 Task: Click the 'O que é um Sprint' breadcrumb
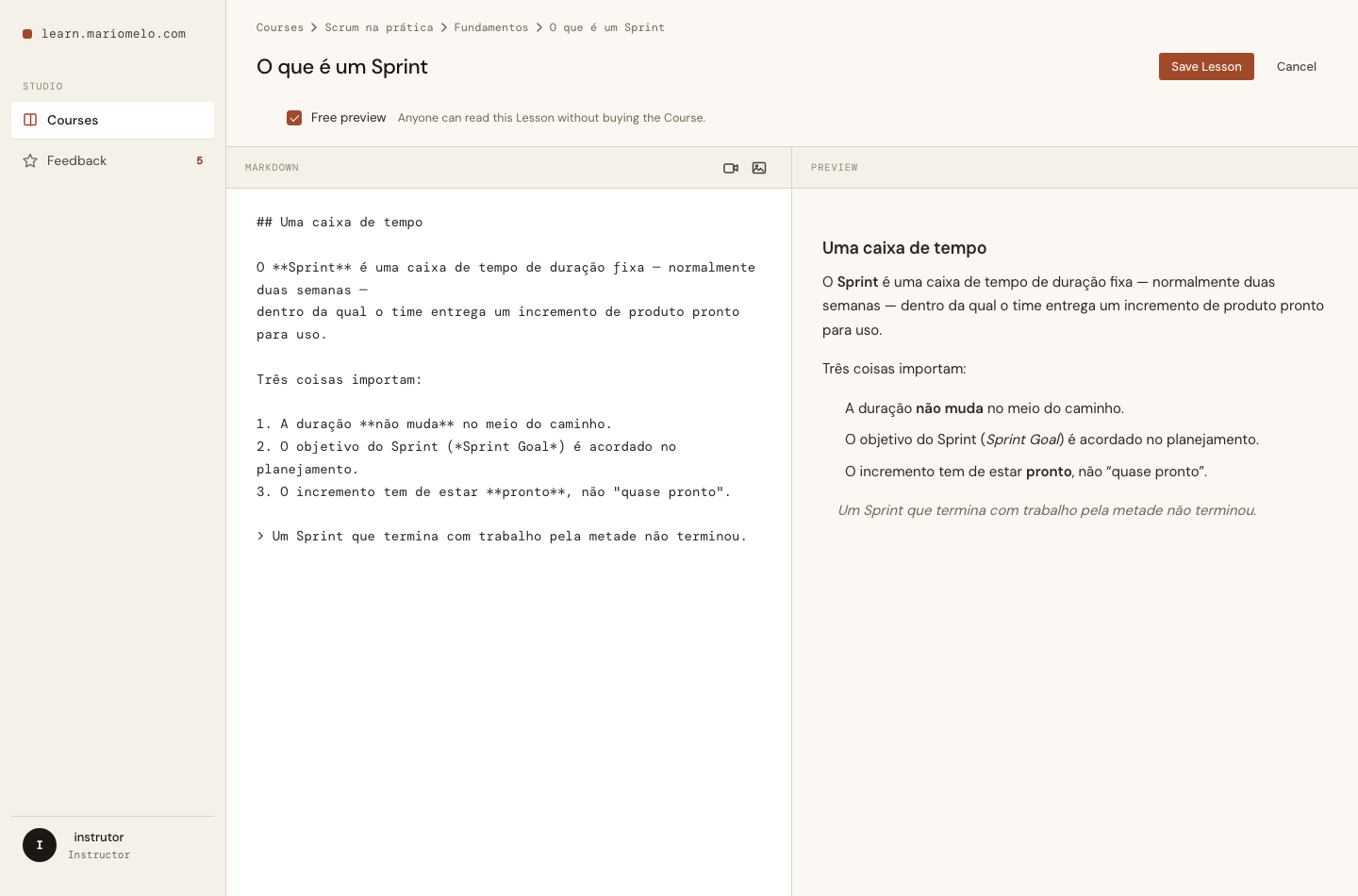[x=607, y=27]
